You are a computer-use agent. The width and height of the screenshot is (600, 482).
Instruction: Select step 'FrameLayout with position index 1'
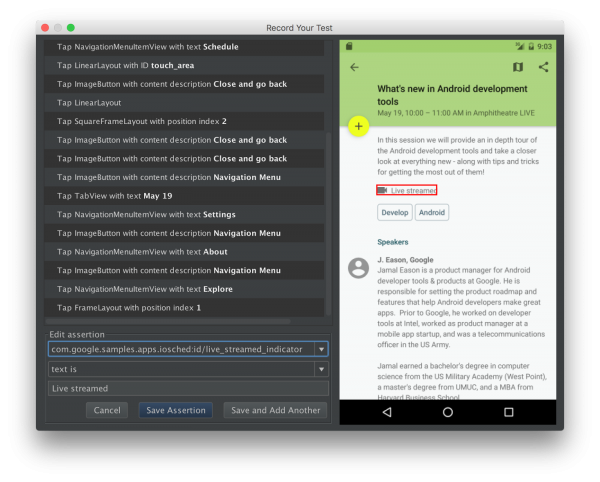click(x=184, y=308)
